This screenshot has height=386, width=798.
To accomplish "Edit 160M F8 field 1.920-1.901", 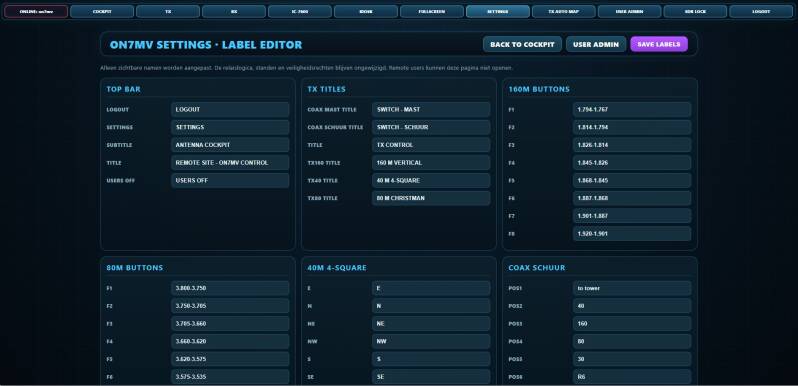I will (632, 234).
